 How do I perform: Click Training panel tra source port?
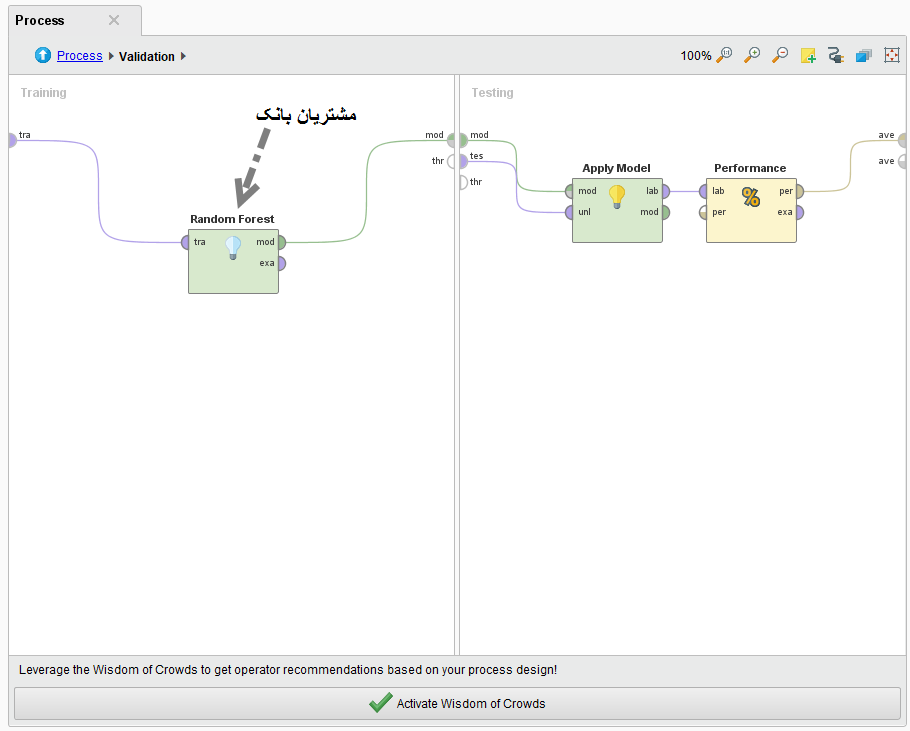click(13, 140)
